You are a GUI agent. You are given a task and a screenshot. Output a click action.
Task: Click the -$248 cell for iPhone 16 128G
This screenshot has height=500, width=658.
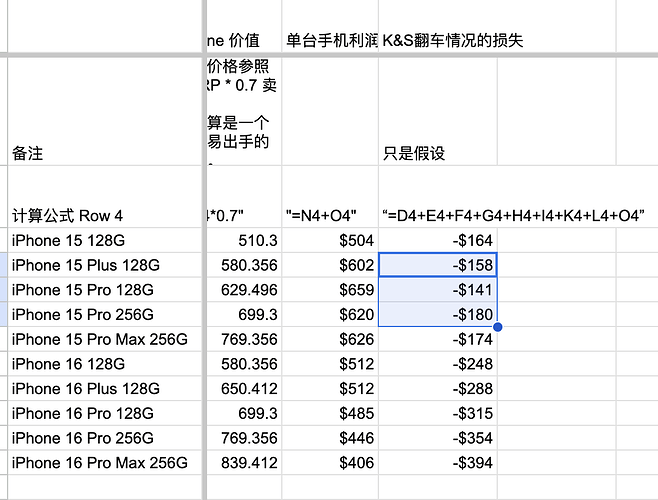tap(438, 364)
